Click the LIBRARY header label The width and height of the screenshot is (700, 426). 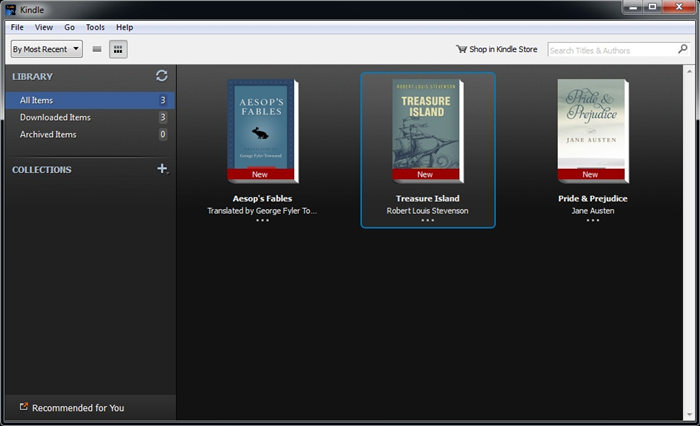33,76
